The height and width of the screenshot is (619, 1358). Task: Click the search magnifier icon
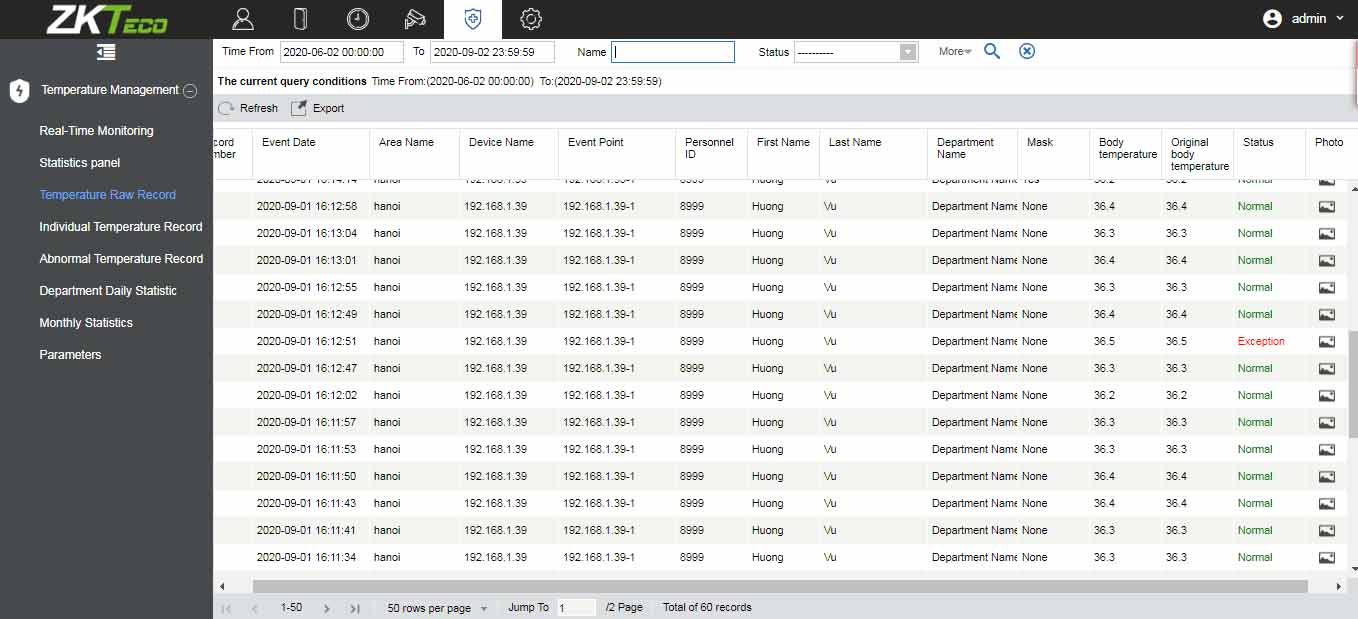[992, 51]
